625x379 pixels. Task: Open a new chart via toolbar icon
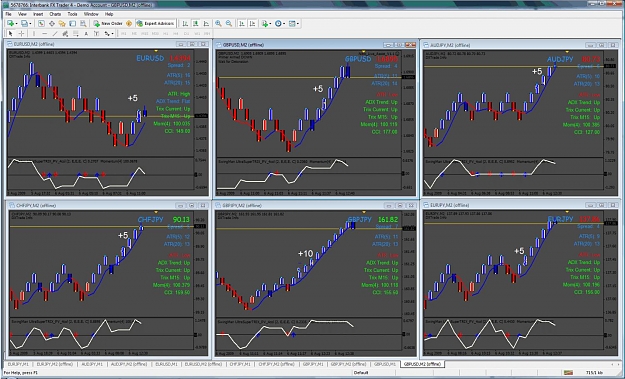pos(10,24)
